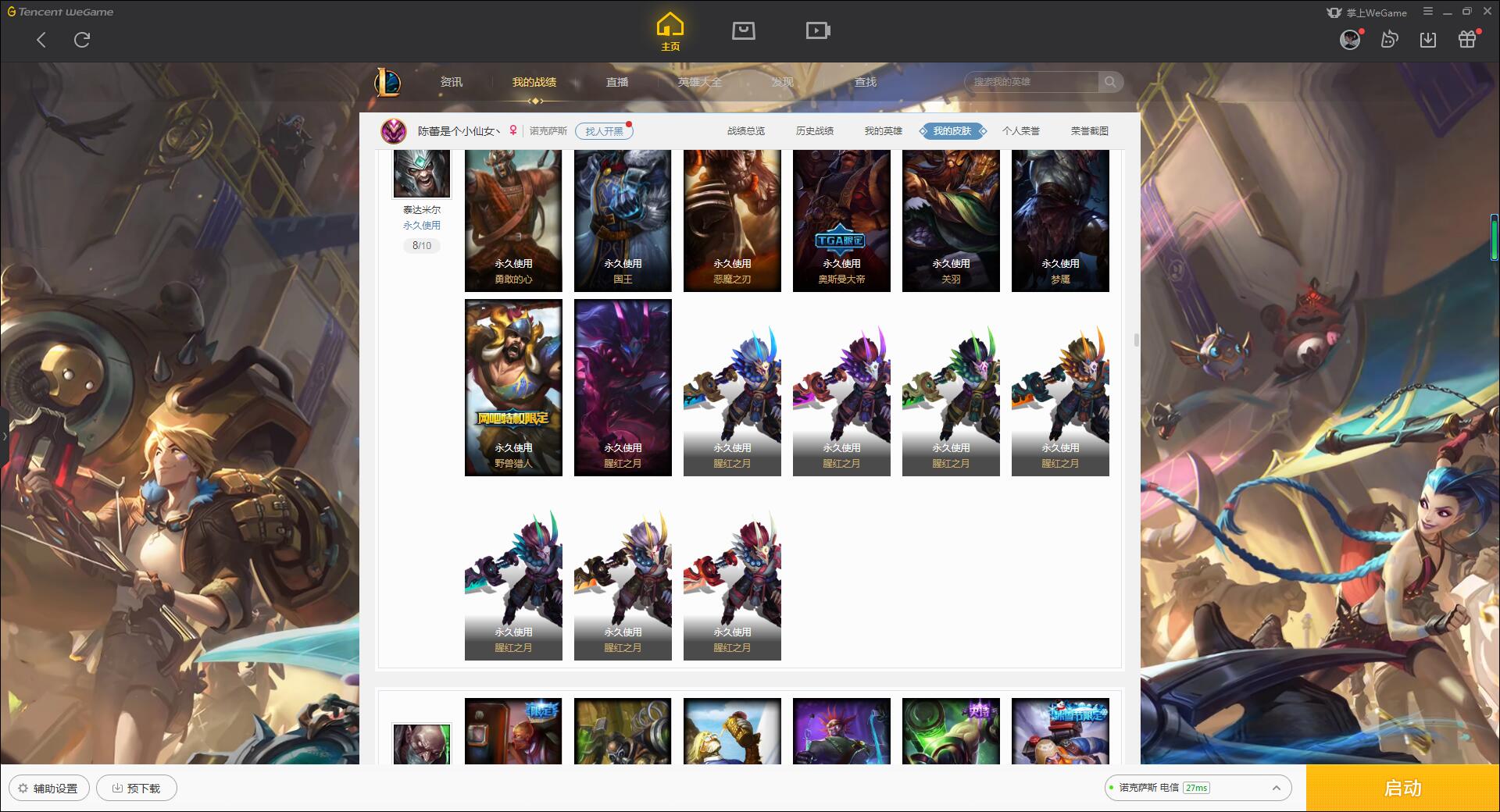Switch to the 资讯 tab
The image size is (1500, 812).
451,82
